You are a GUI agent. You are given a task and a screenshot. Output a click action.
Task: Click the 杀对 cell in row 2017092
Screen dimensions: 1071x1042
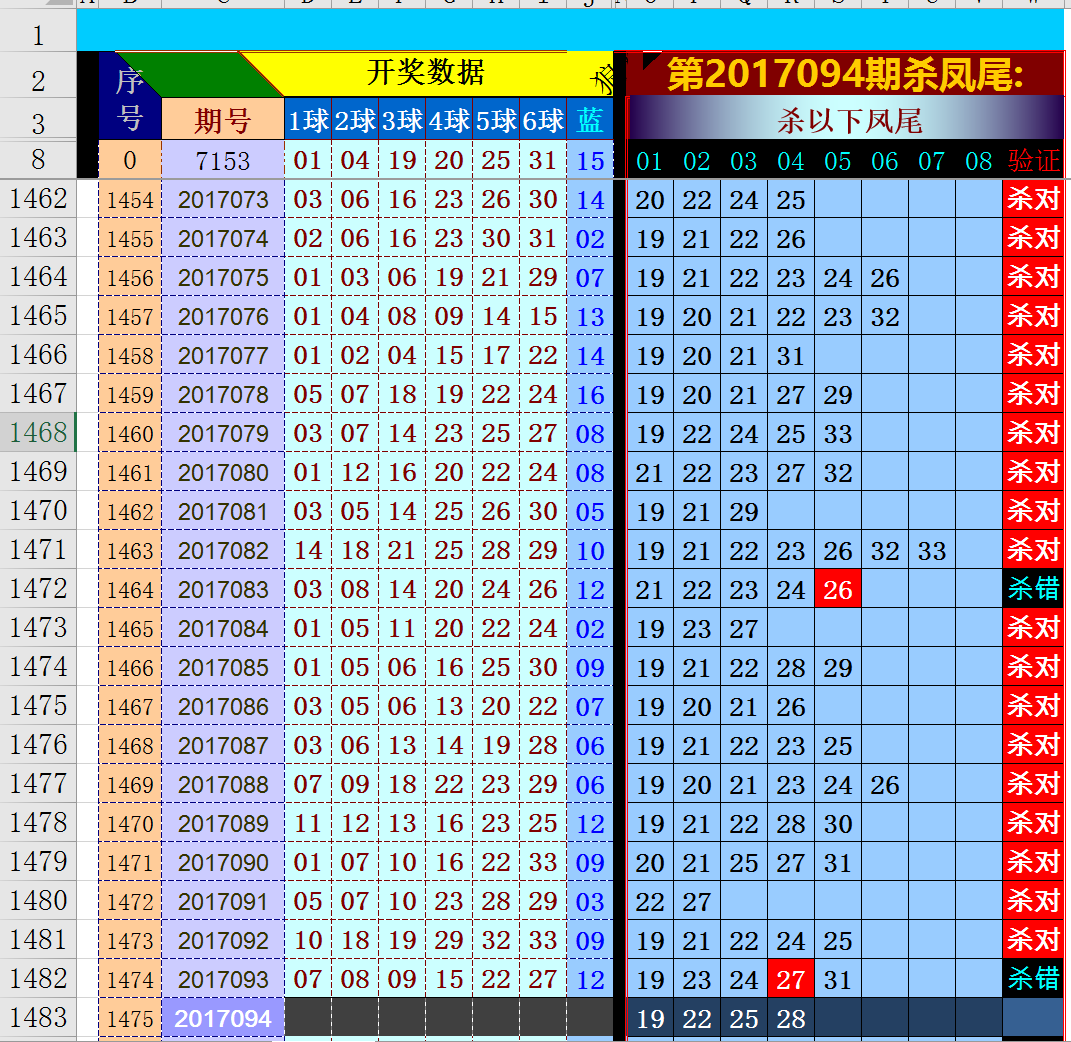point(1033,940)
